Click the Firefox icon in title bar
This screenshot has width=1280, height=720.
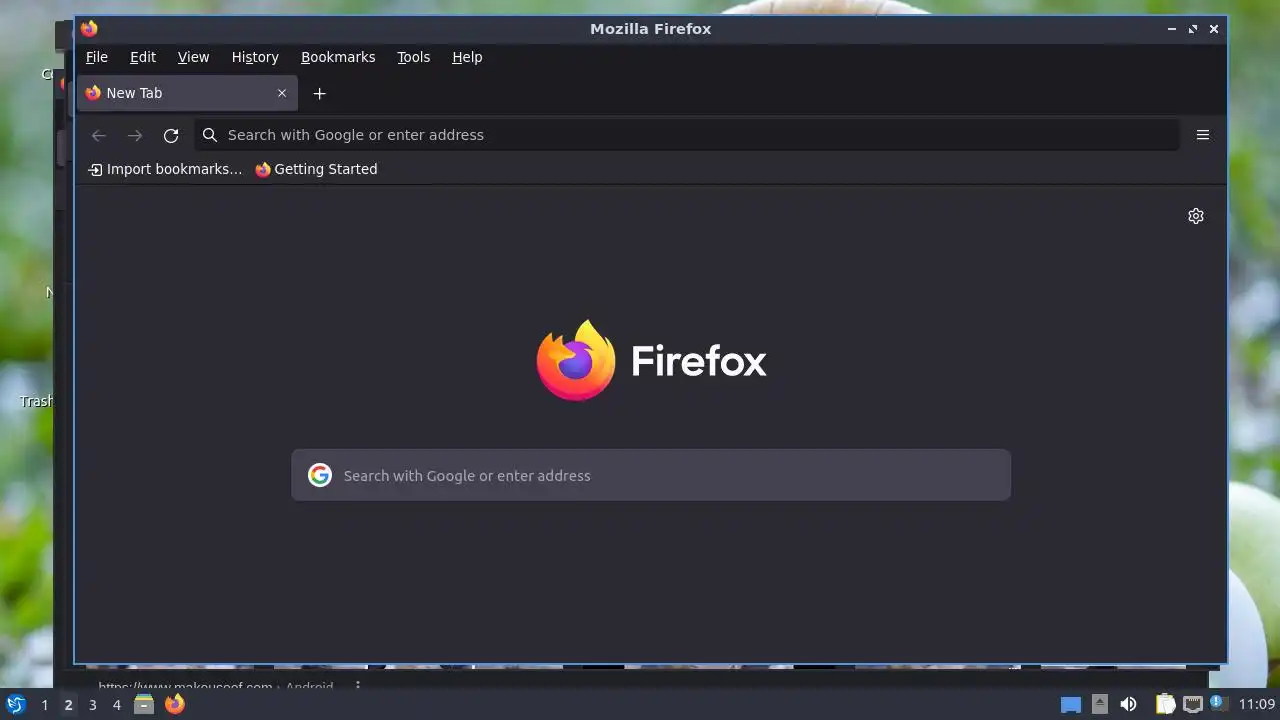tap(89, 28)
